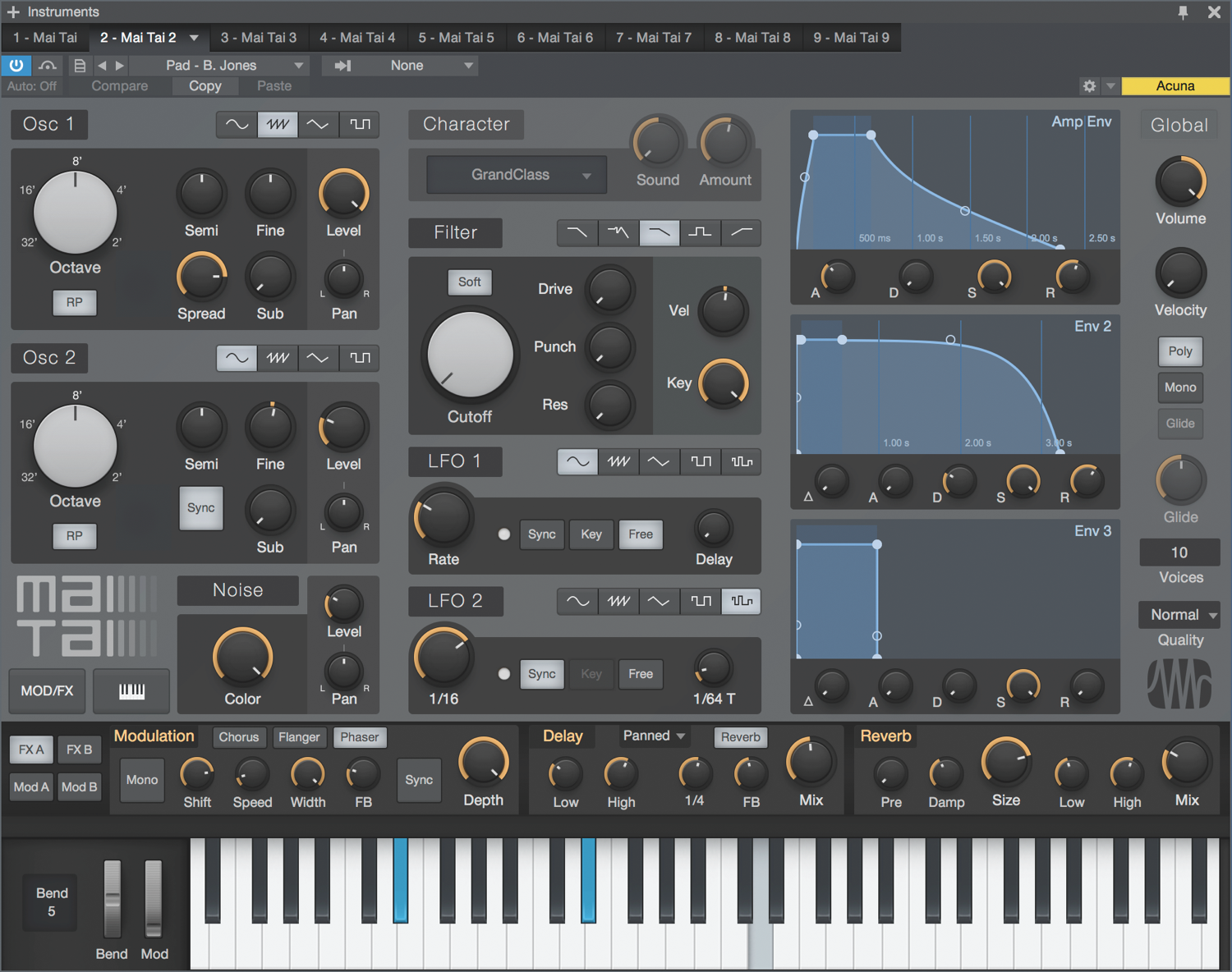Select square waveform for Osc 1
Viewport: 1232px width, 972px height.
[359, 125]
